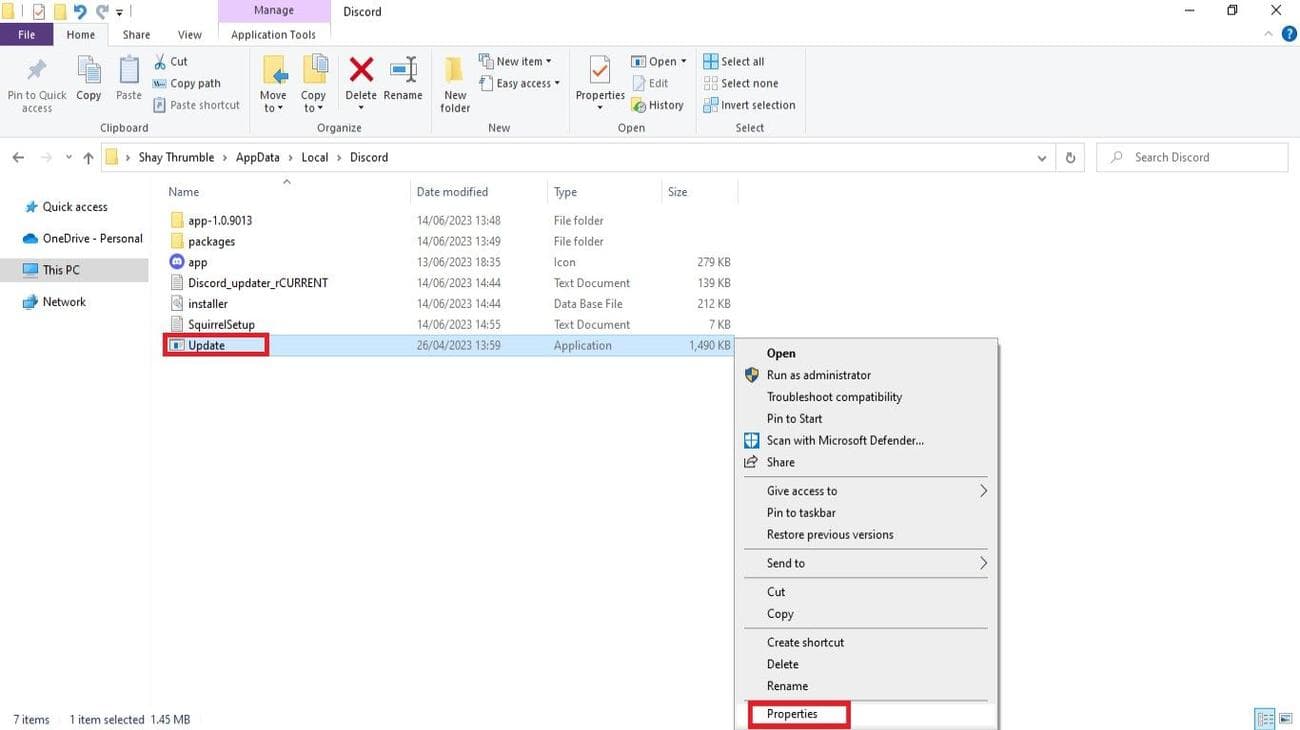Select Properties in the context menu

point(792,714)
